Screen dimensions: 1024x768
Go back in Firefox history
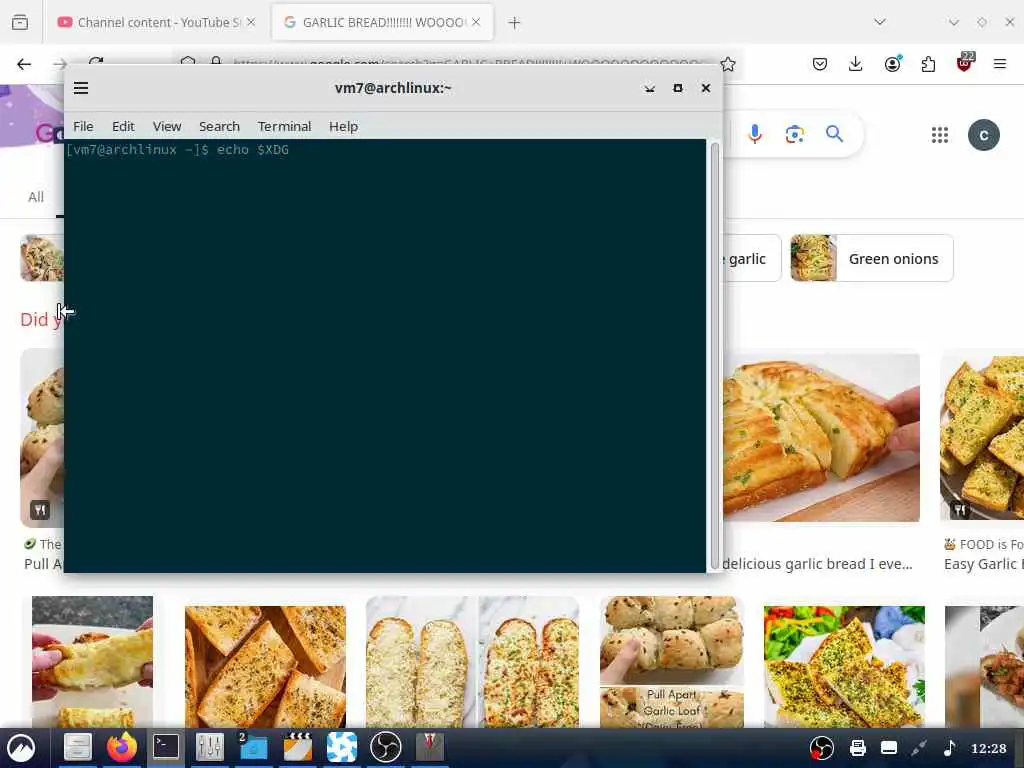(x=24, y=64)
